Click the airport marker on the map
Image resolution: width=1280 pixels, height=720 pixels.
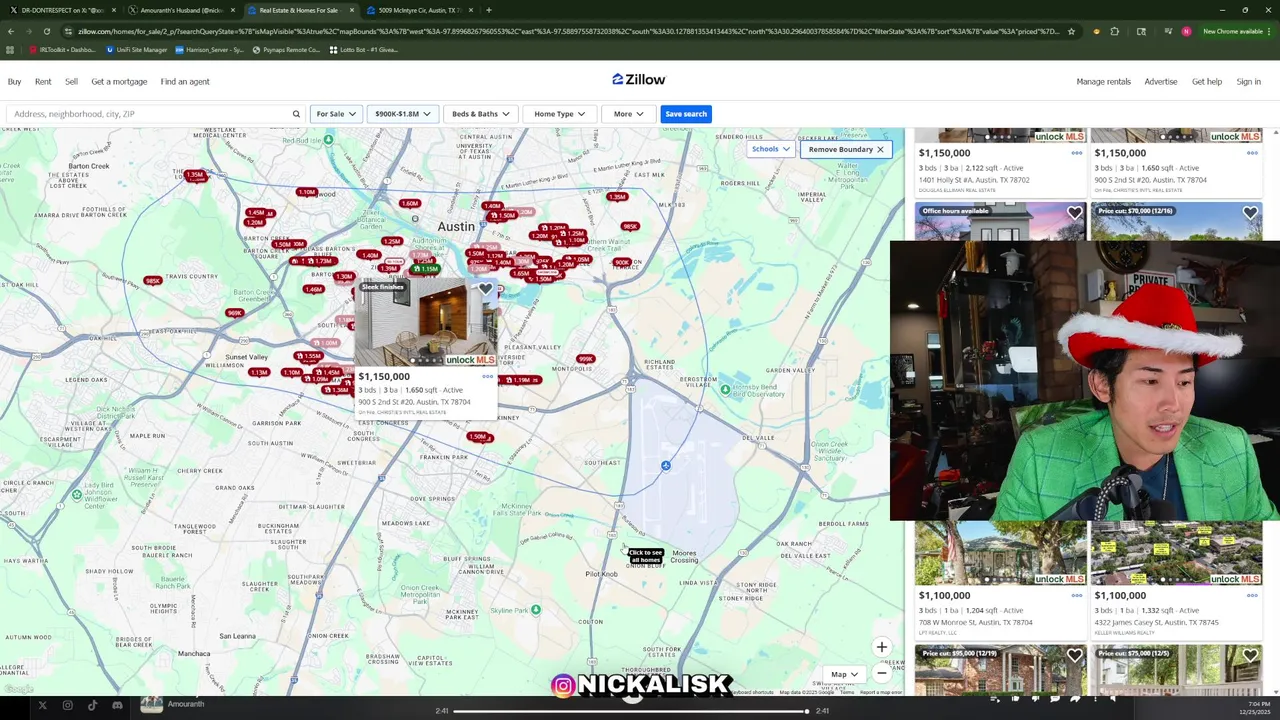(665, 465)
